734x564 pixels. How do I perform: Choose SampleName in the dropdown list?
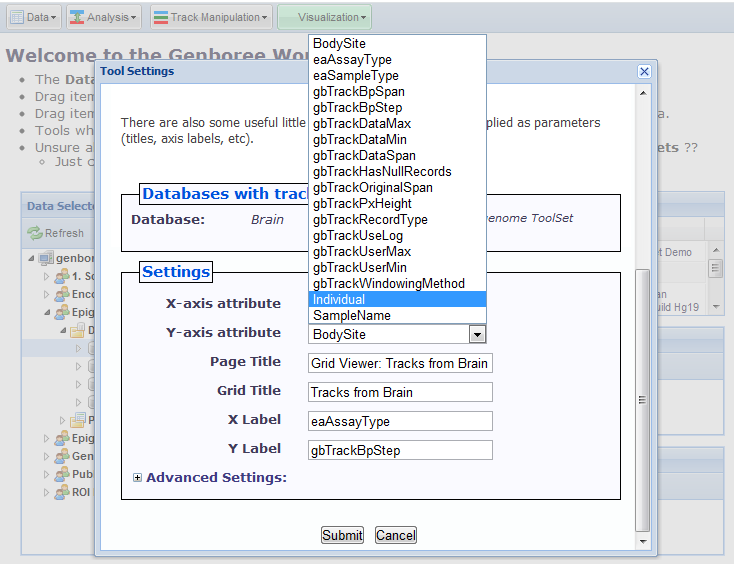398,315
